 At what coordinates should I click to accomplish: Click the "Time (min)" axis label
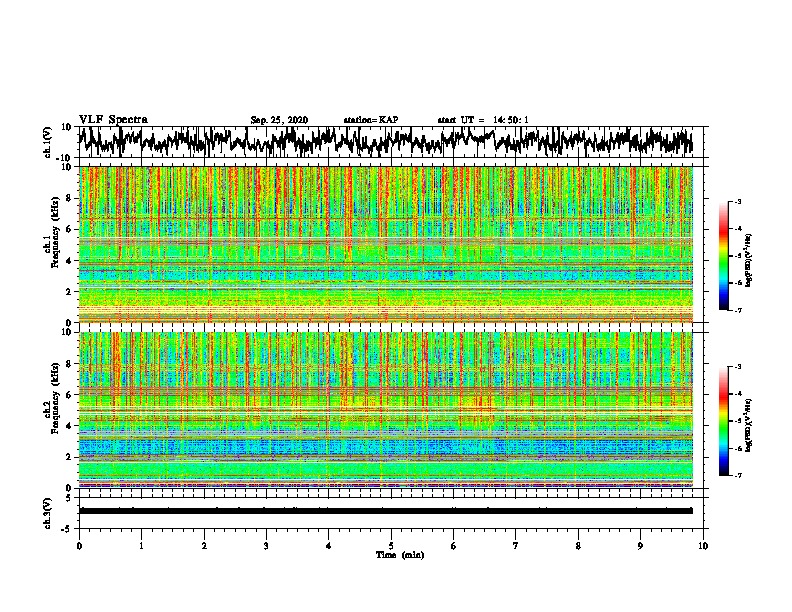click(x=400, y=555)
